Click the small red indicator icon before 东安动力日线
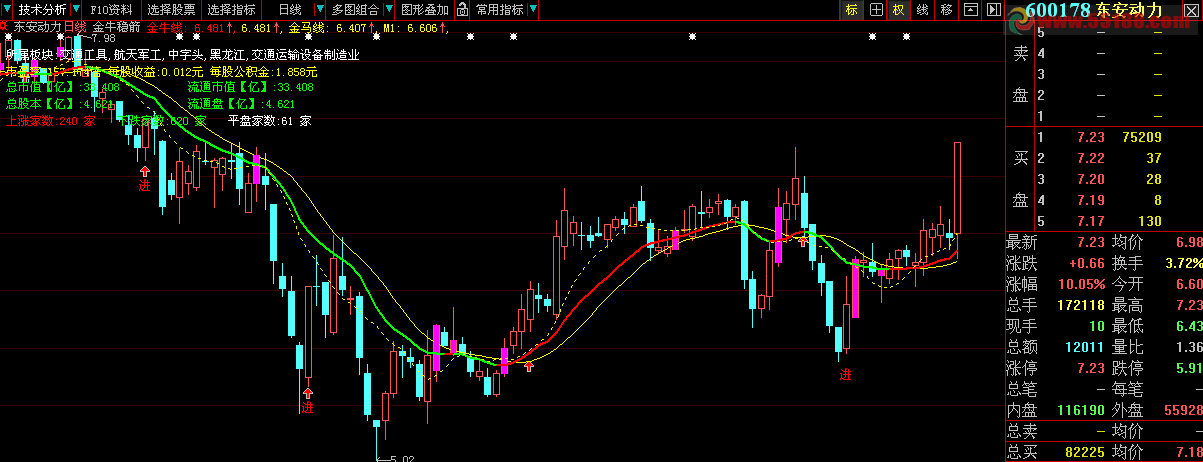The width and height of the screenshot is (1203, 462). 6,28
